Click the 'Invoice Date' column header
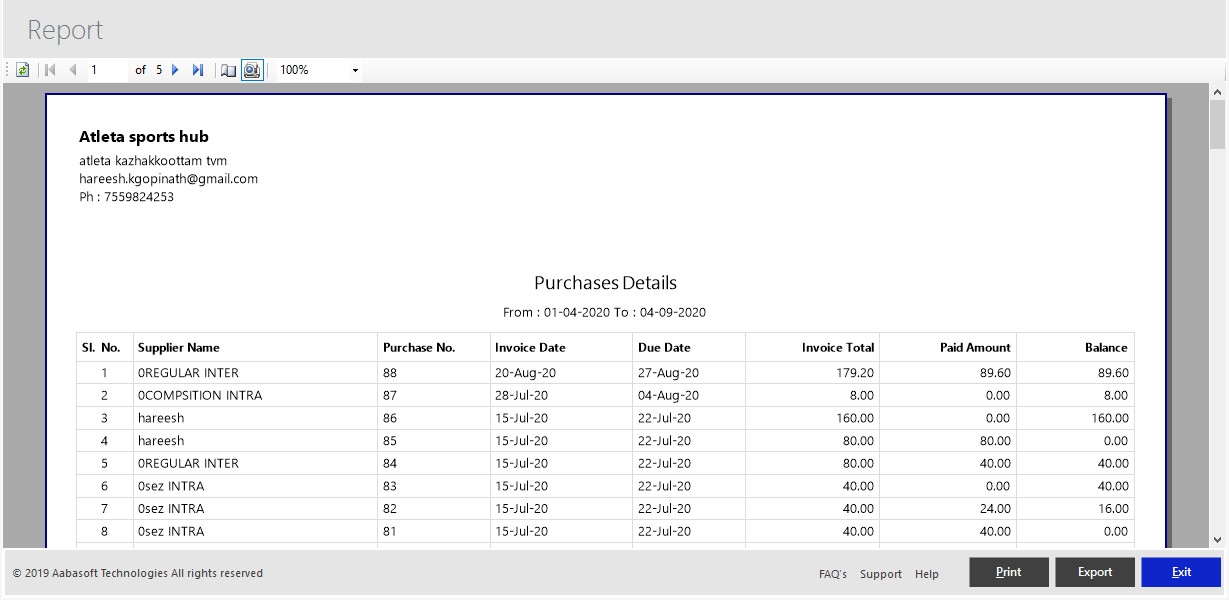This screenshot has height=600, width=1229. 530,348
